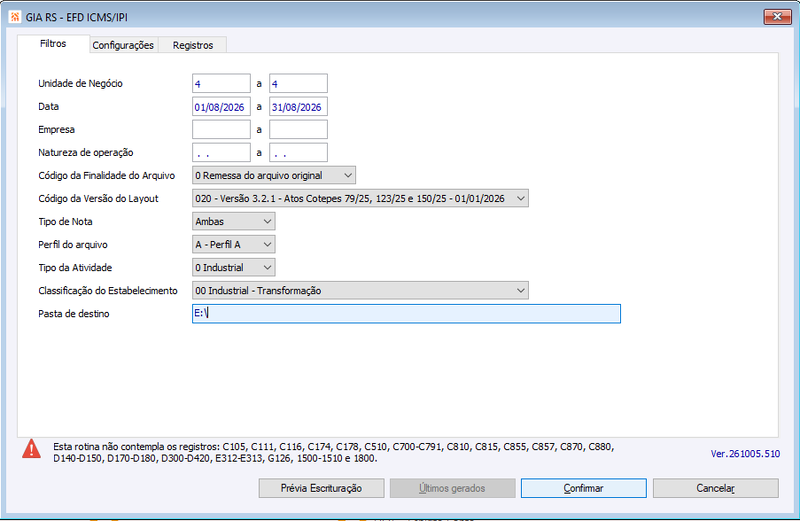Click the Unidade de Negócio end field
This screenshot has width=800, height=521.
(x=298, y=84)
